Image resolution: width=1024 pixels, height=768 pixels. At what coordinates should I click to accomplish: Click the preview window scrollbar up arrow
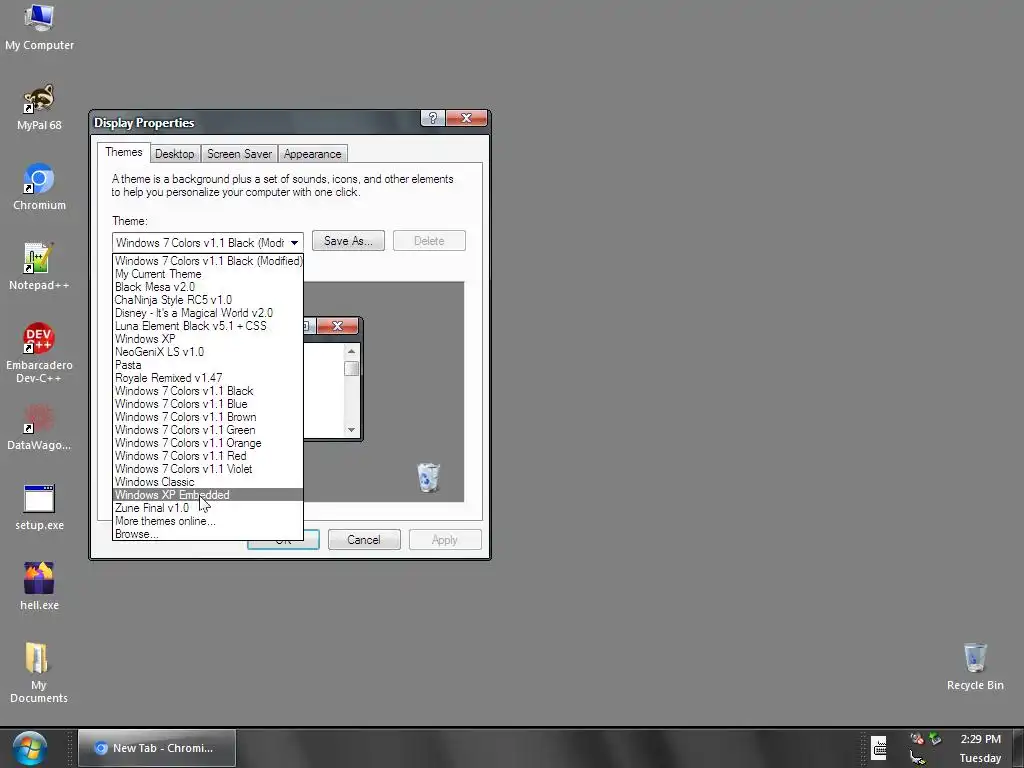[x=351, y=351]
